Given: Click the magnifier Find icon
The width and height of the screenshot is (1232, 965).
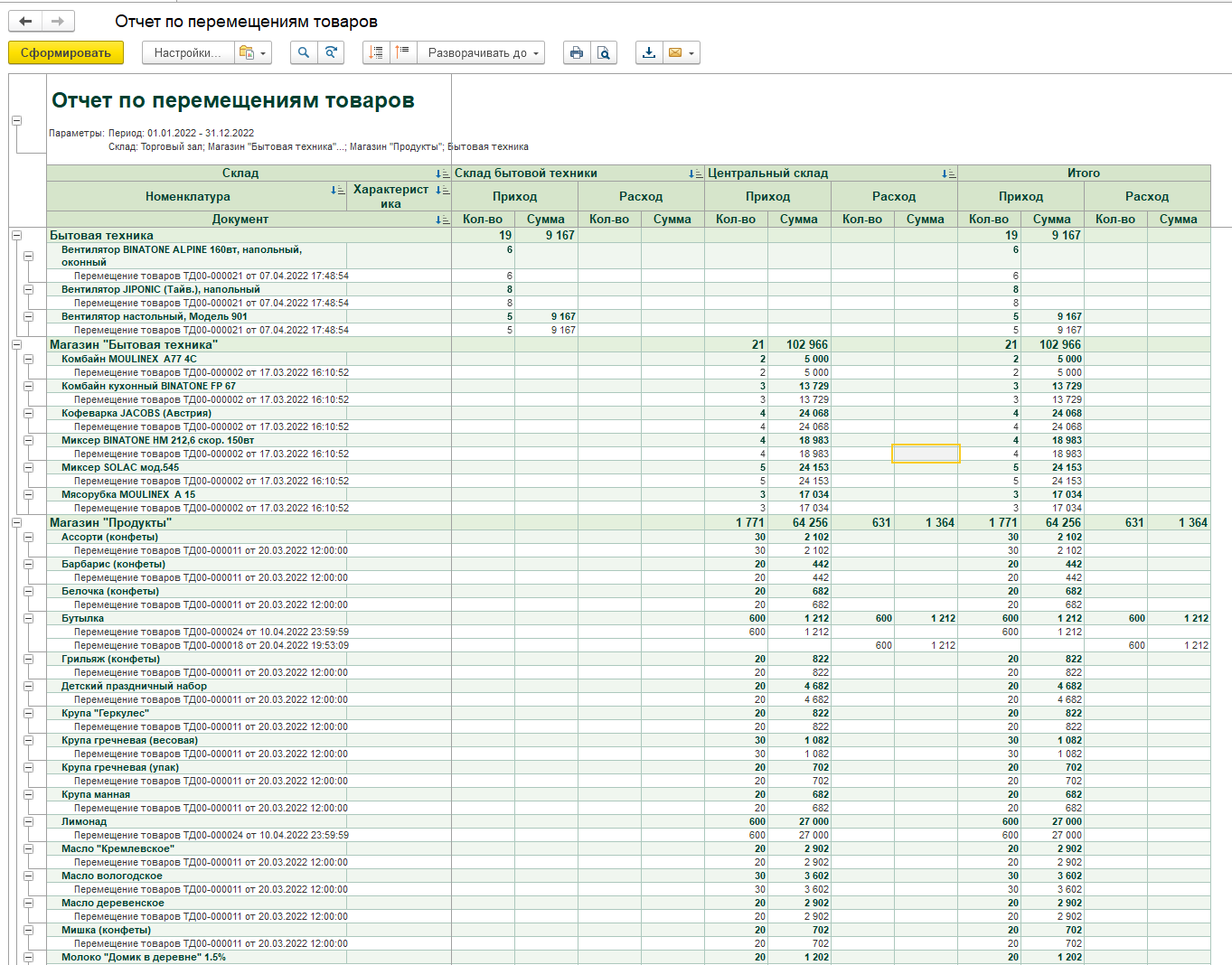Looking at the screenshot, I should [x=304, y=53].
